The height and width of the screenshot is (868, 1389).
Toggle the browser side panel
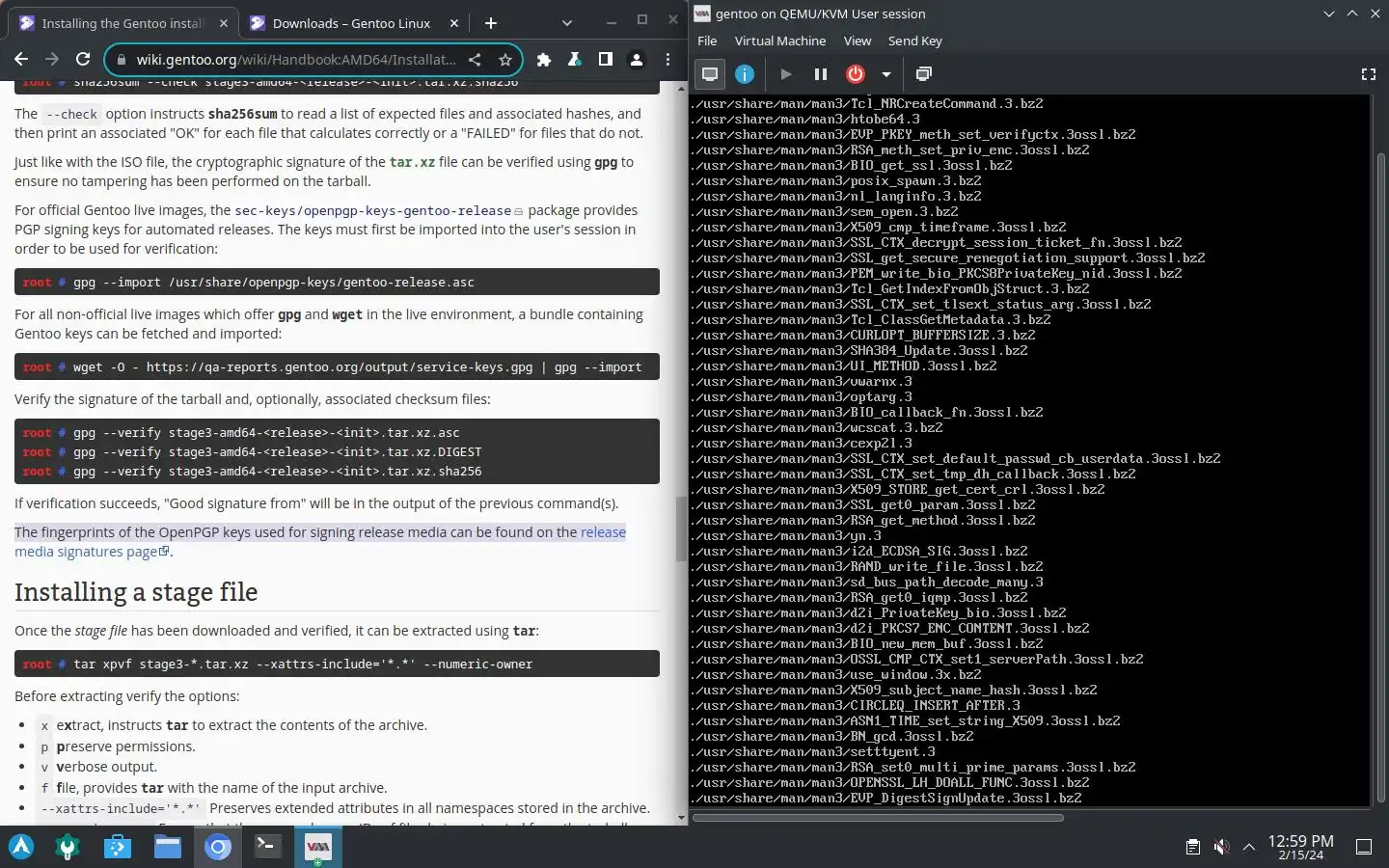click(x=606, y=60)
